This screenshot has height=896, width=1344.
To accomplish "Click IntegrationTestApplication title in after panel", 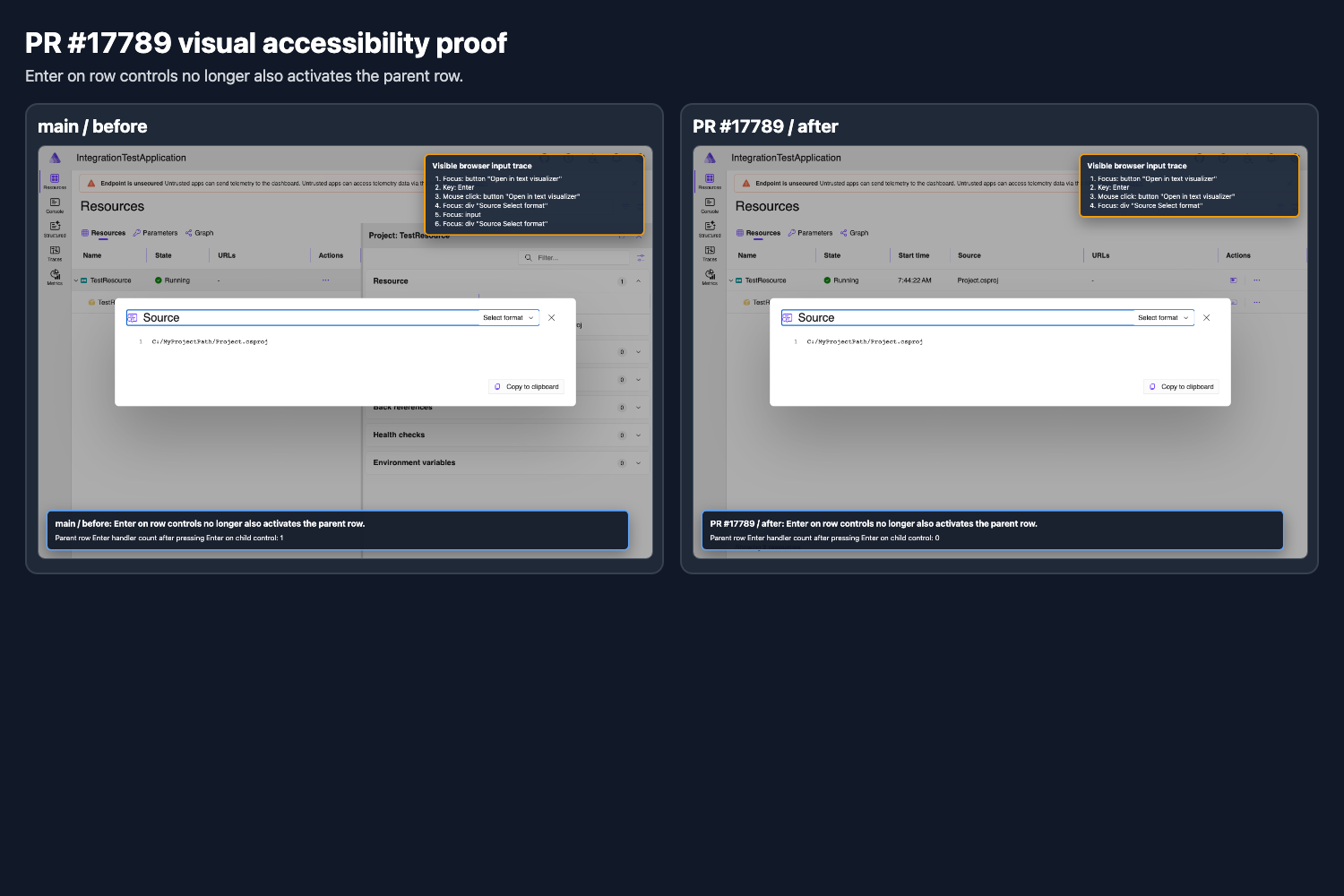I will pos(786,158).
